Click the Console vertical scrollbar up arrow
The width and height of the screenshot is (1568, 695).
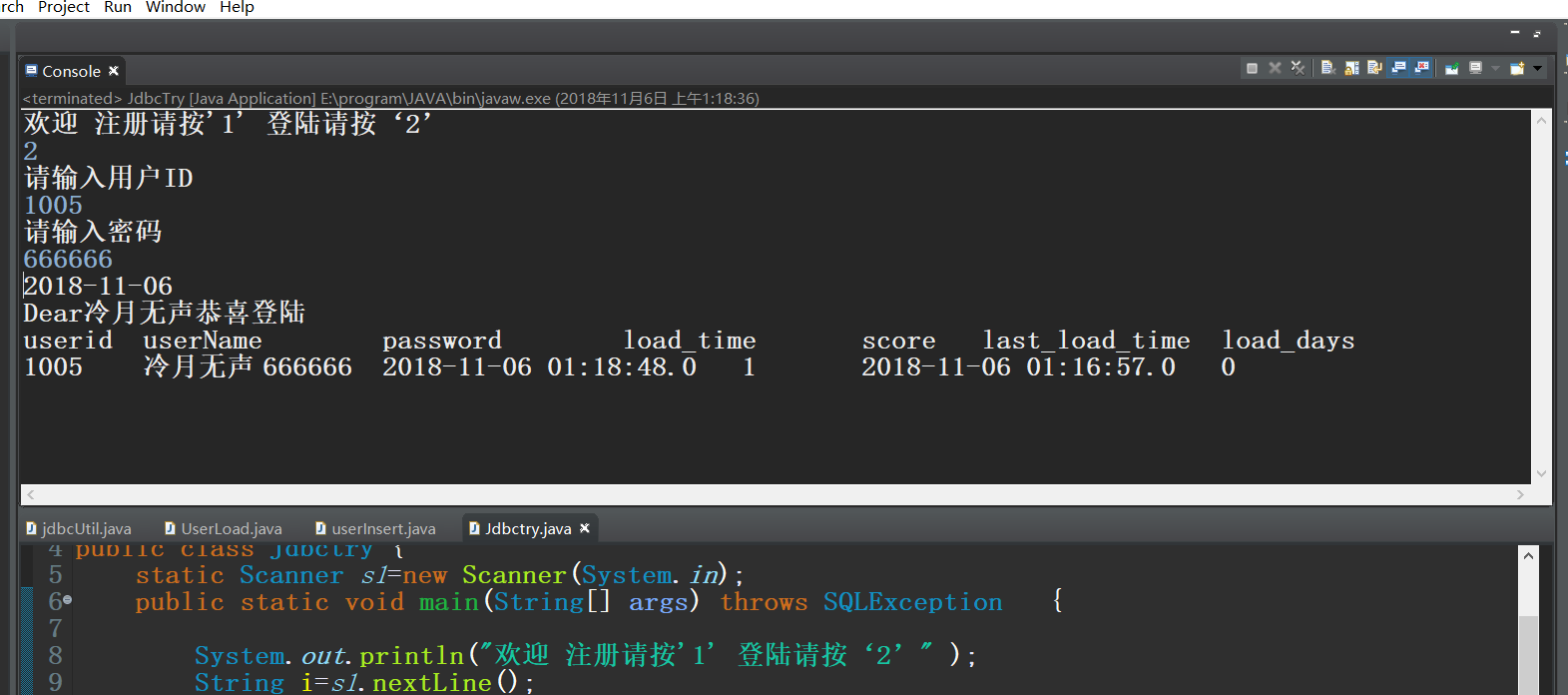click(1541, 120)
